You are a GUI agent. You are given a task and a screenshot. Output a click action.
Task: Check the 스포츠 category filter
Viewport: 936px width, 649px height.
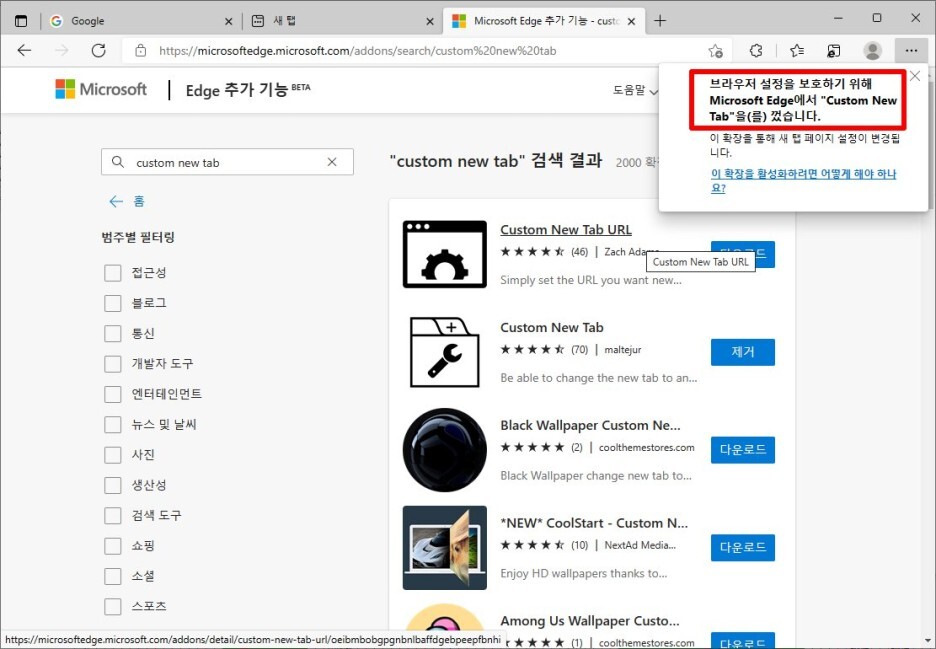[x=113, y=607]
